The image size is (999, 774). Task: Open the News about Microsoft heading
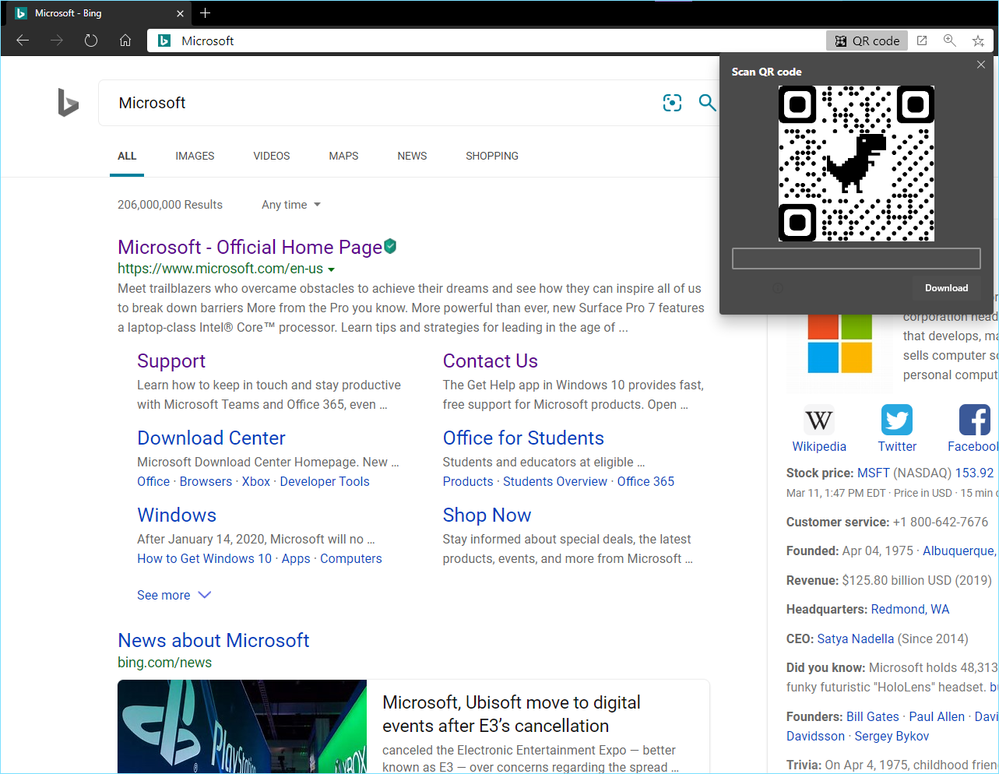coord(213,640)
